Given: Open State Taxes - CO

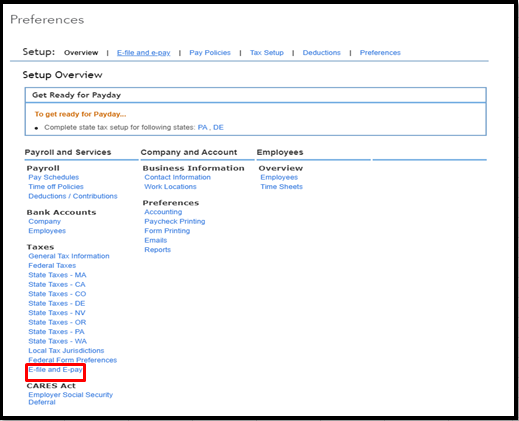Looking at the screenshot, I should [x=57, y=294].
